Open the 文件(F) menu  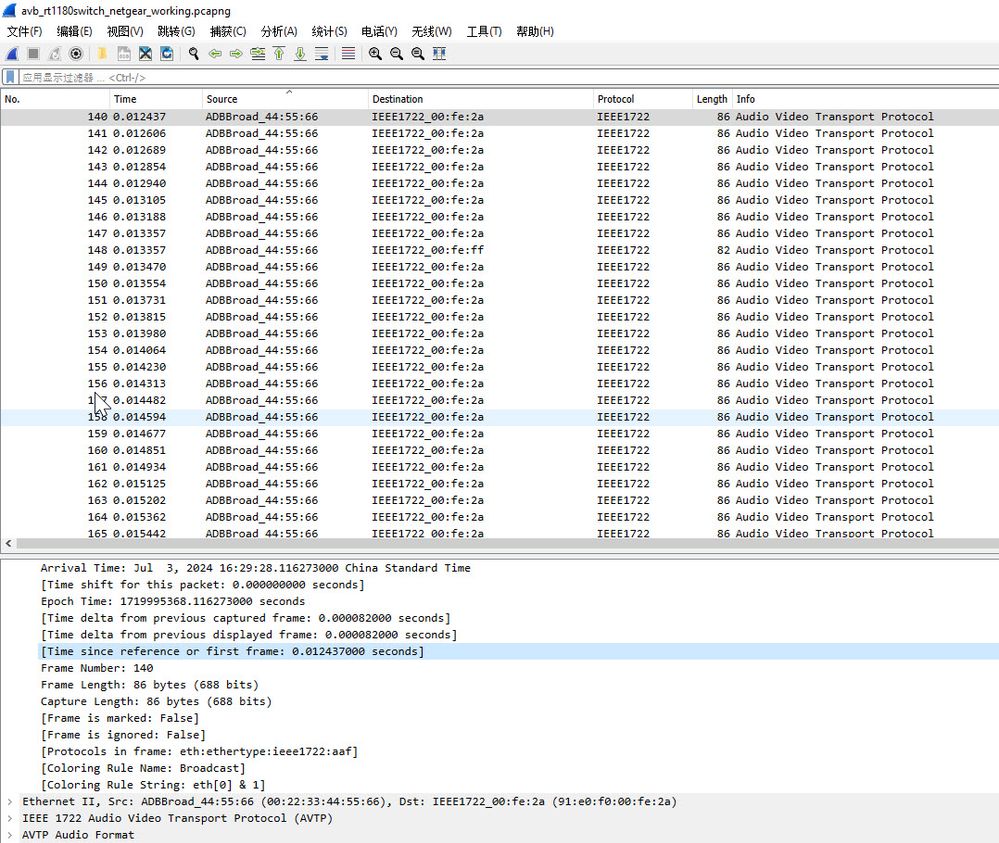[24, 31]
